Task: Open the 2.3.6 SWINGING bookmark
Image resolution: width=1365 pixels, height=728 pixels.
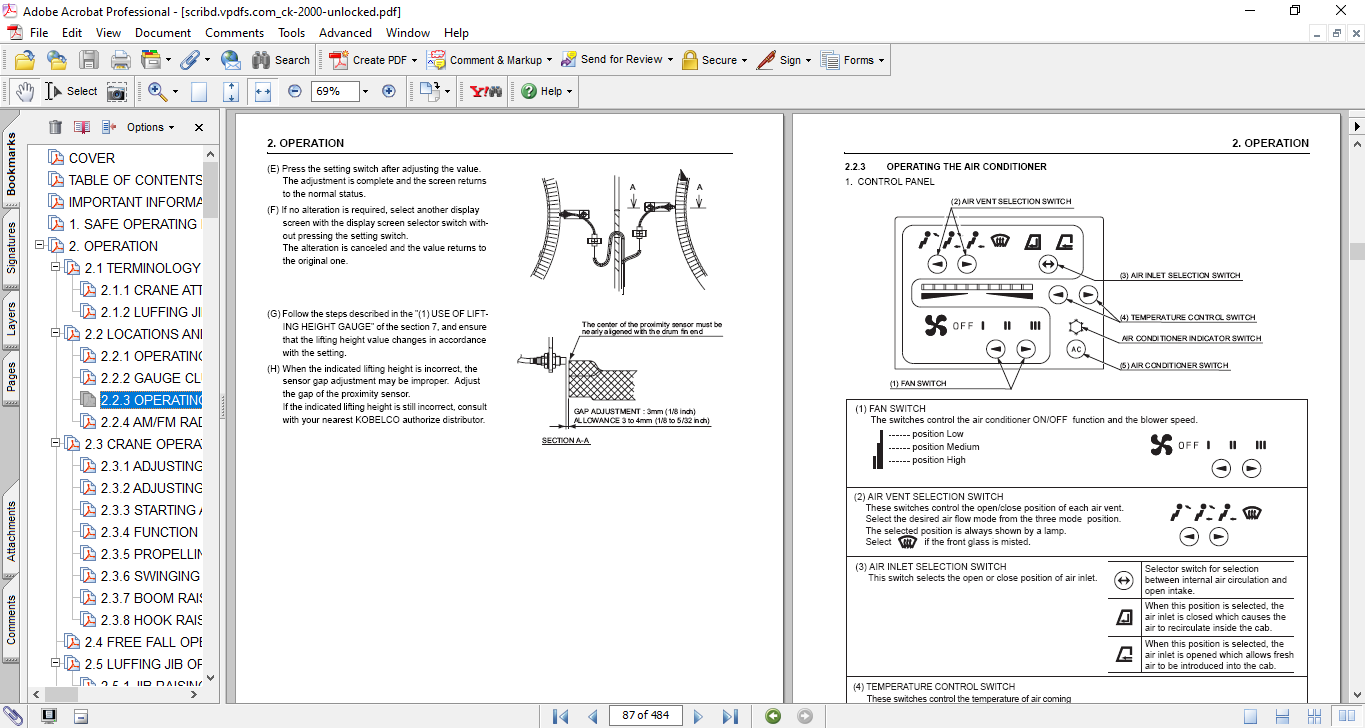Action: point(150,576)
